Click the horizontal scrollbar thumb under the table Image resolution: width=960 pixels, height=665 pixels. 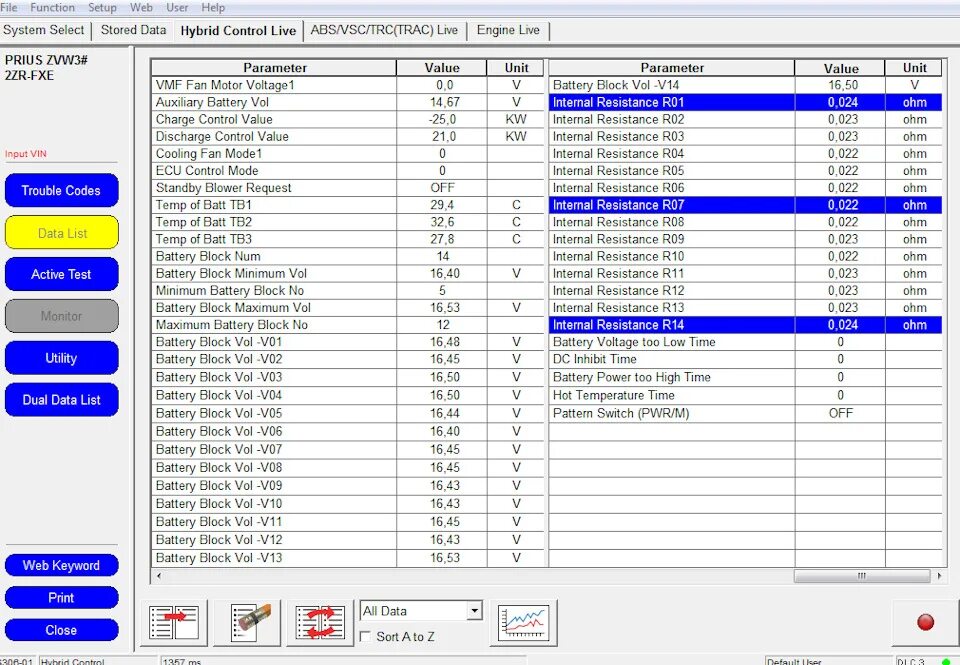point(861,576)
